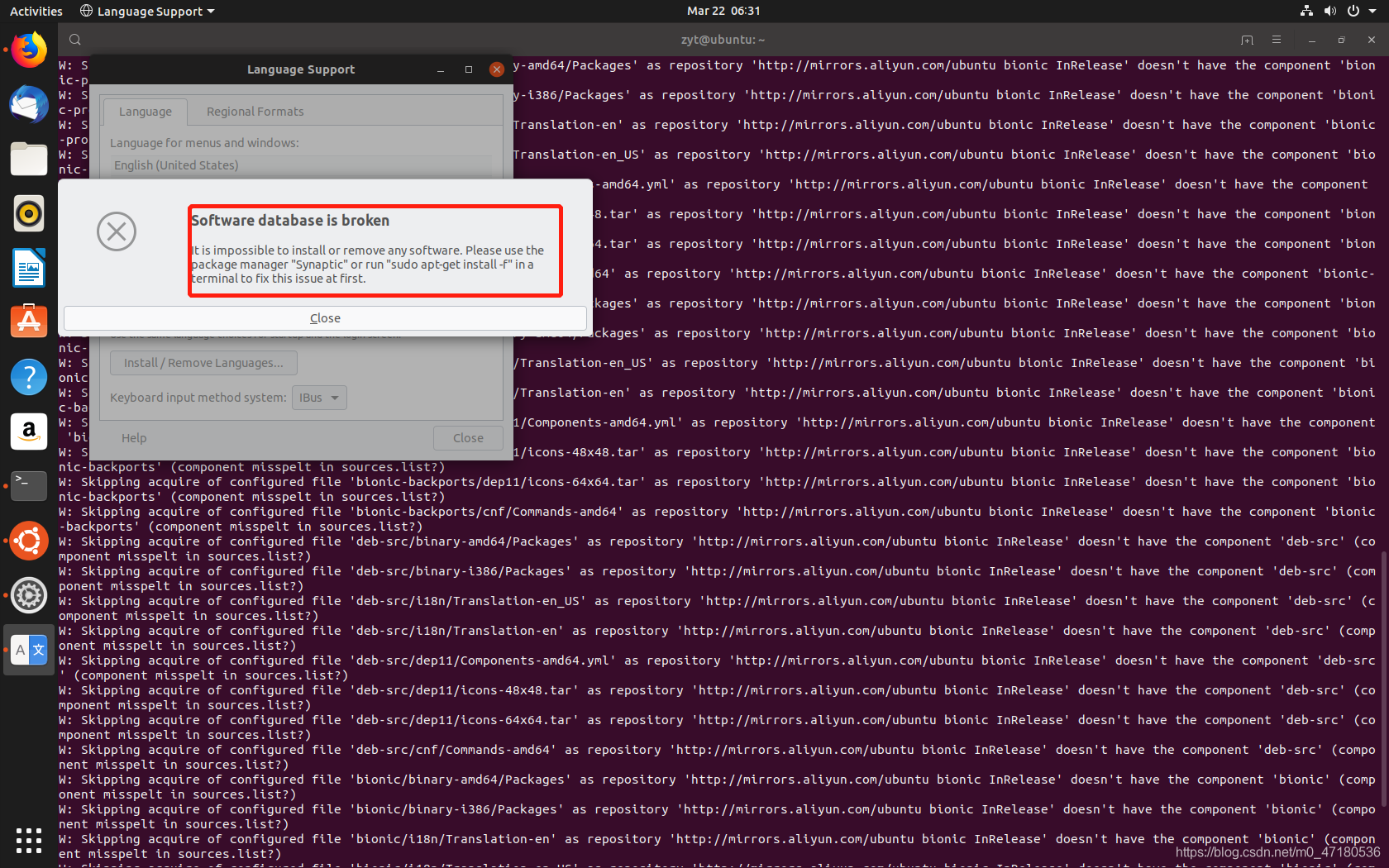1389x868 pixels.
Task: Launch LibreOffice Writer from the dock
Action: click(29, 268)
